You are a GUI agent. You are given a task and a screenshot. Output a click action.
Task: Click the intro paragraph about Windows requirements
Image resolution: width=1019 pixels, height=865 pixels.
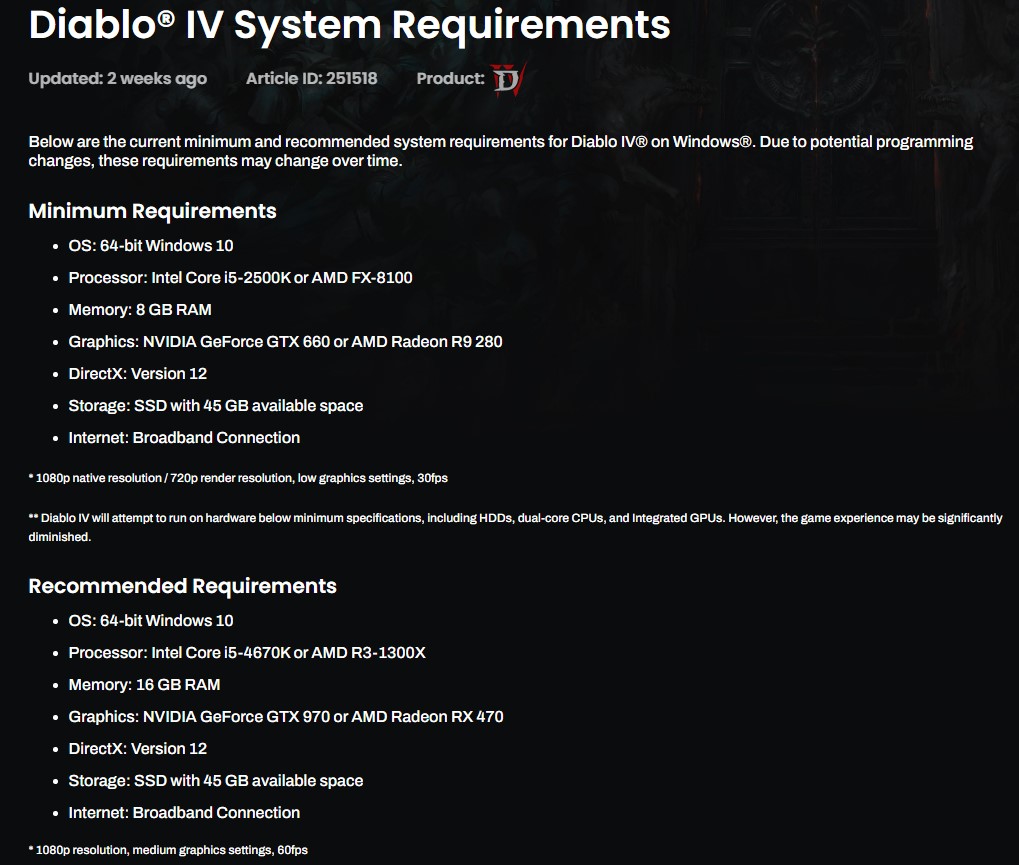(x=500, y=151)
